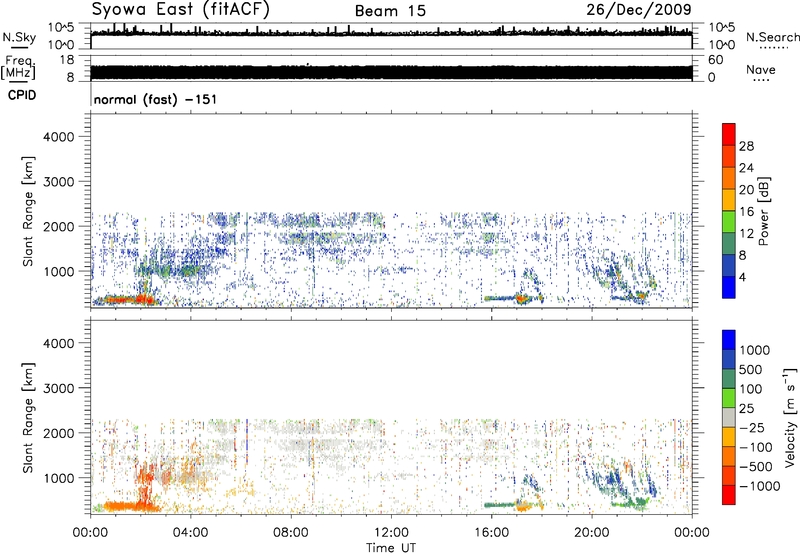Click the "2000" range tick in the velocity panel

(x=59, y=433)
